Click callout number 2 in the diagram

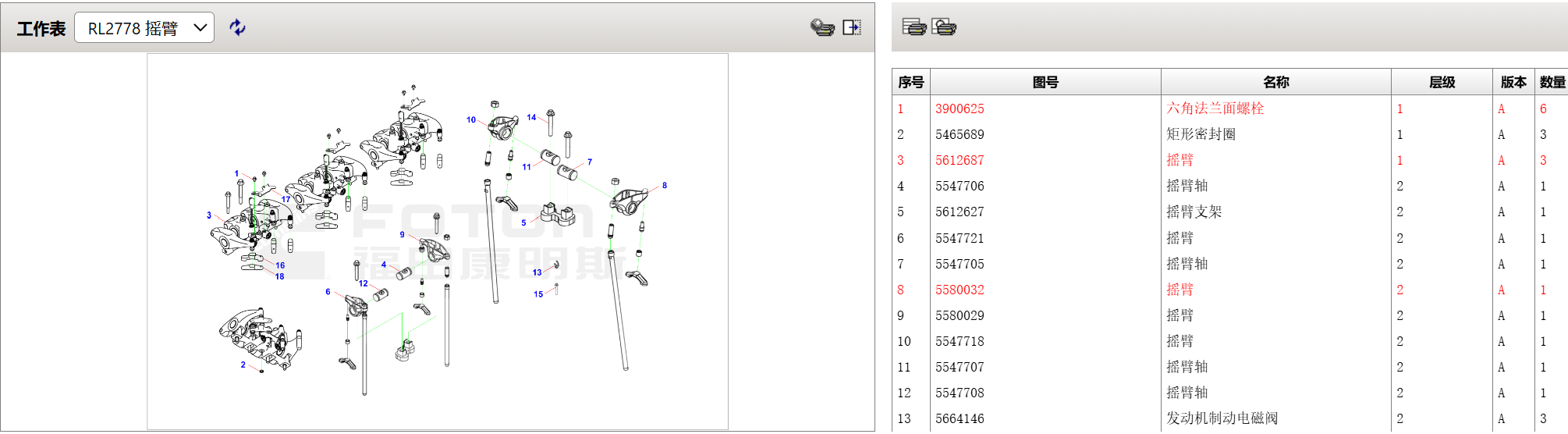[x=243, y=365]
